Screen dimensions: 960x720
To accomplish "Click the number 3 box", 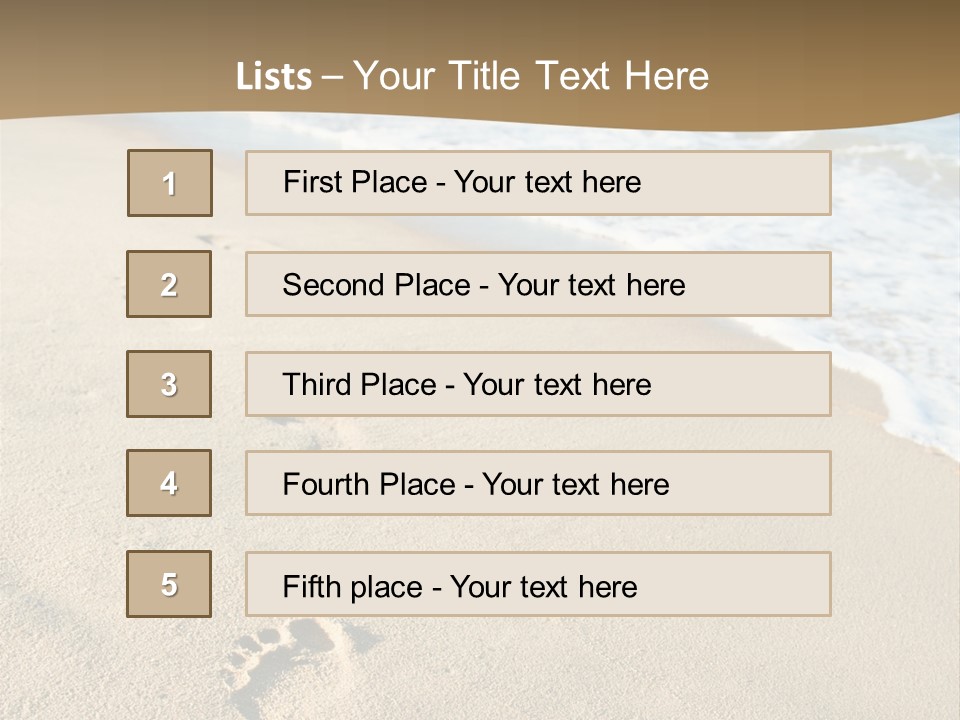I will [x=169, y=384].
